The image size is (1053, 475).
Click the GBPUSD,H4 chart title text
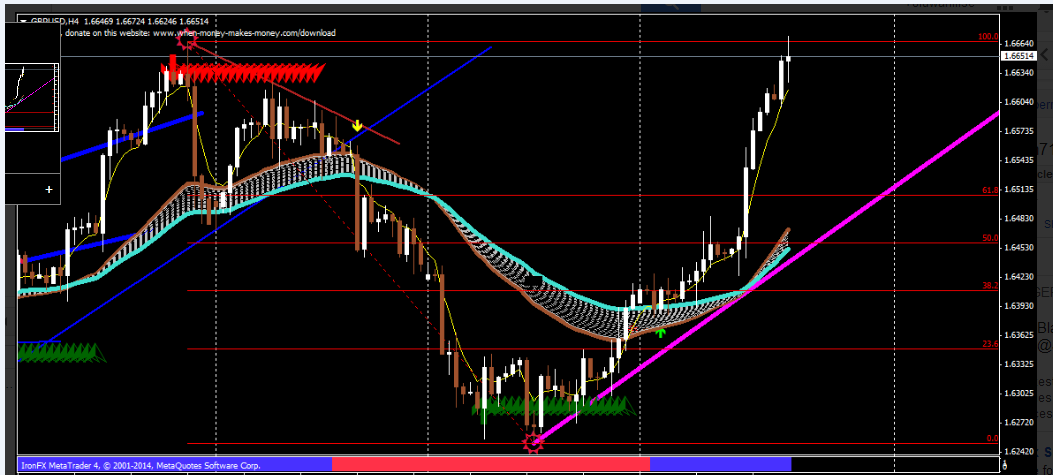coord(54,21)
